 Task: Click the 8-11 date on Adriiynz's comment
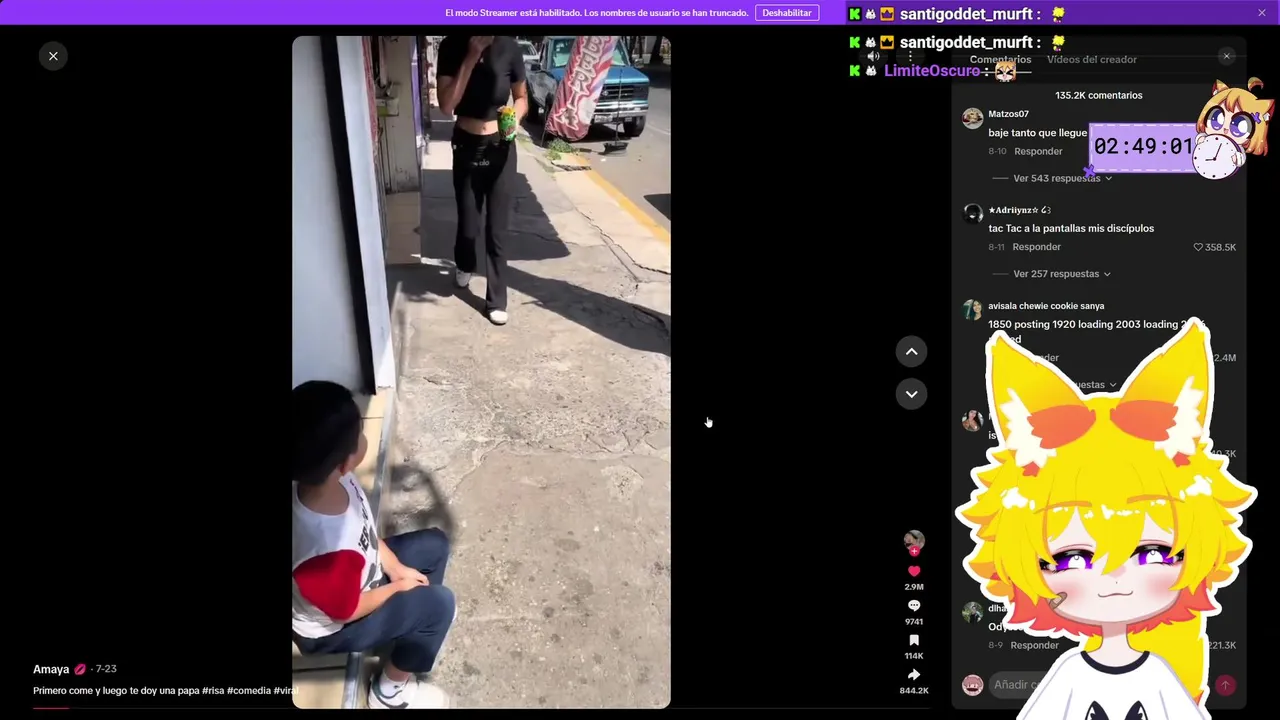(997, 247)
